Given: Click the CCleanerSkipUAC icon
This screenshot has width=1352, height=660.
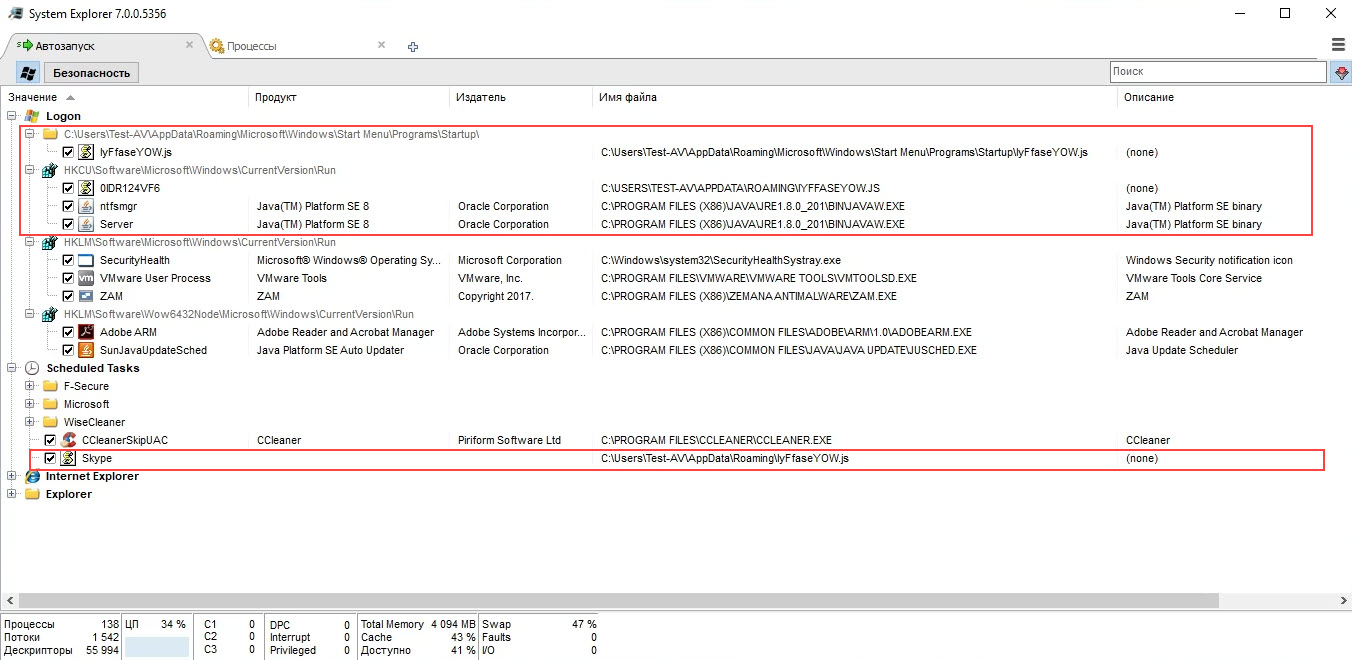Looking at the screenshot, I should coord(69,440).
